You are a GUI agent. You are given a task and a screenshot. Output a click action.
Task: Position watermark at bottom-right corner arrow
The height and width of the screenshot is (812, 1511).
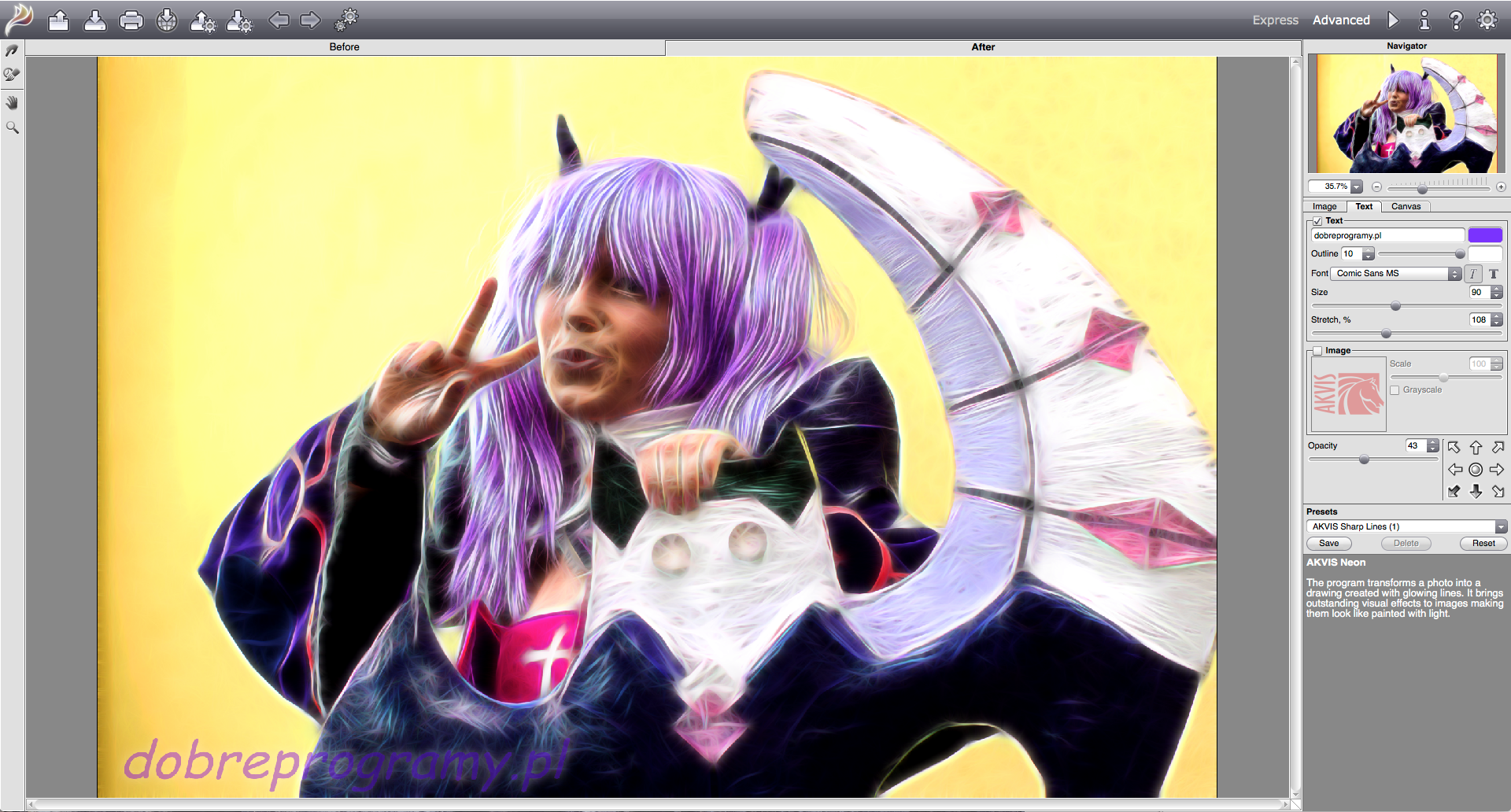pyautogui.click(x=1498, y=492)
